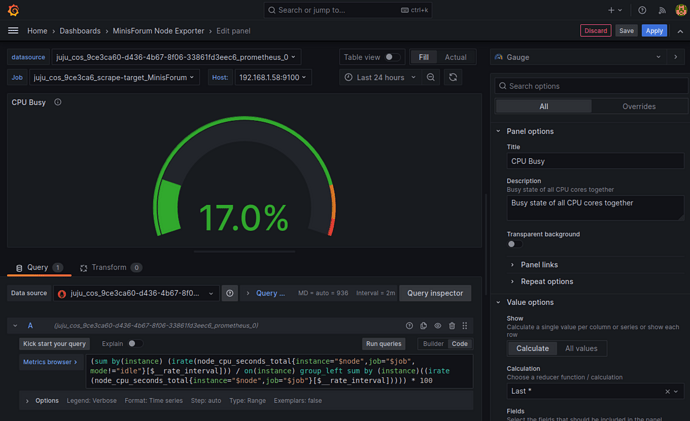Collapse the options pane arrow
The height and width of the screenshot is (421, 690).
point(675,57)
